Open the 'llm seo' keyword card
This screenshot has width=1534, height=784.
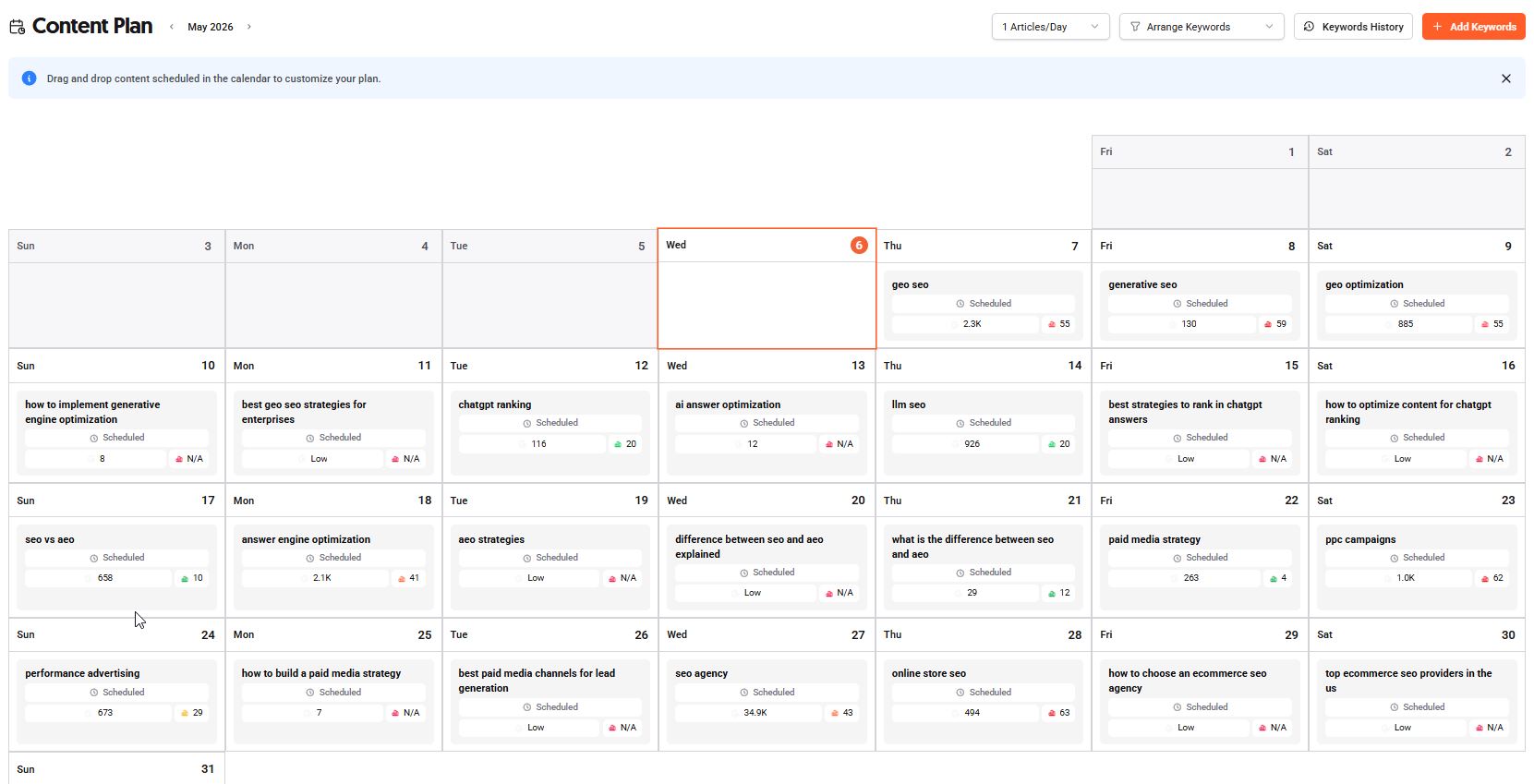(x=983, y=433)
